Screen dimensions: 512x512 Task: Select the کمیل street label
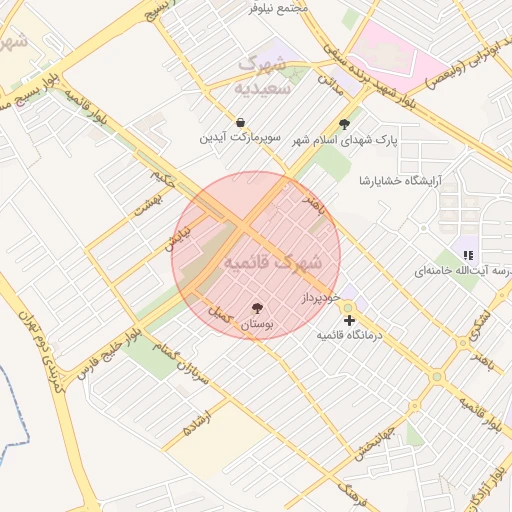tap(220, 315)
